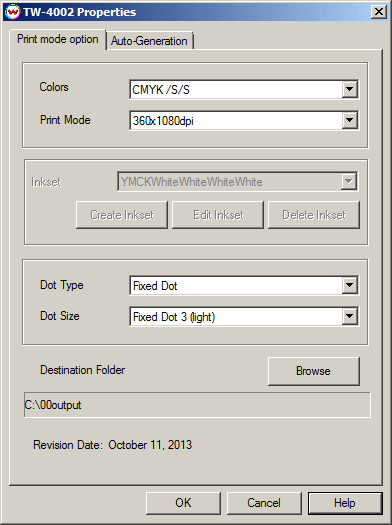392x525 pixels.
Task: Open the Colors dropdown arrow
Action: click(x=349, y=89)
